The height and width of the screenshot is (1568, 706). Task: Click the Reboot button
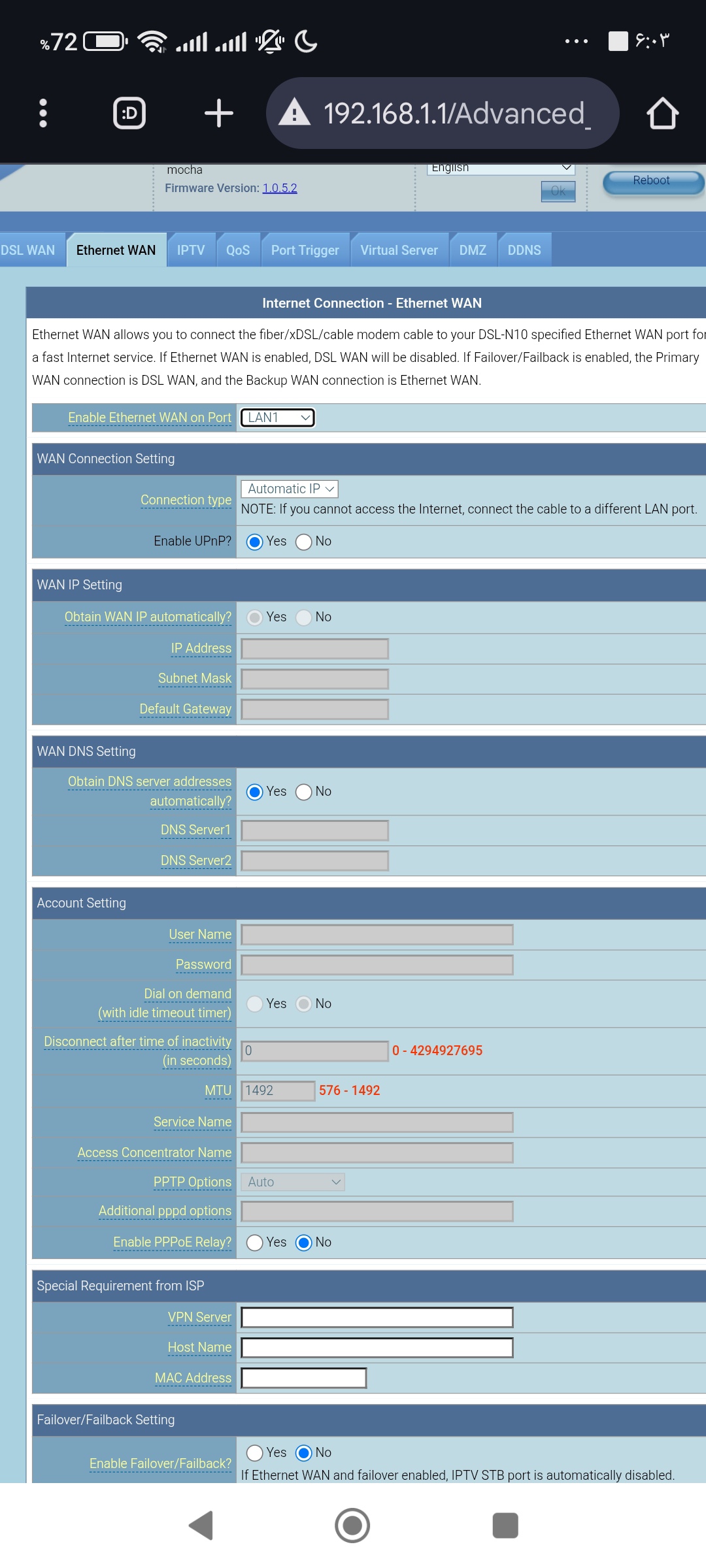[652, 182]
